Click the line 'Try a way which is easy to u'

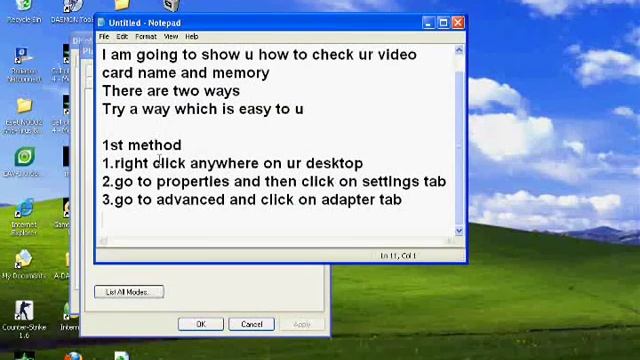(203, 109)
